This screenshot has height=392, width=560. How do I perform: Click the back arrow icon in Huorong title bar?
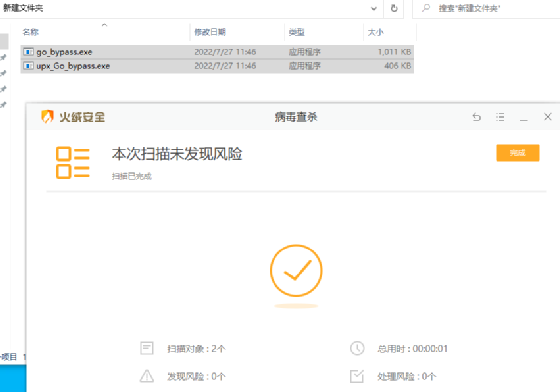coord(476,117)
